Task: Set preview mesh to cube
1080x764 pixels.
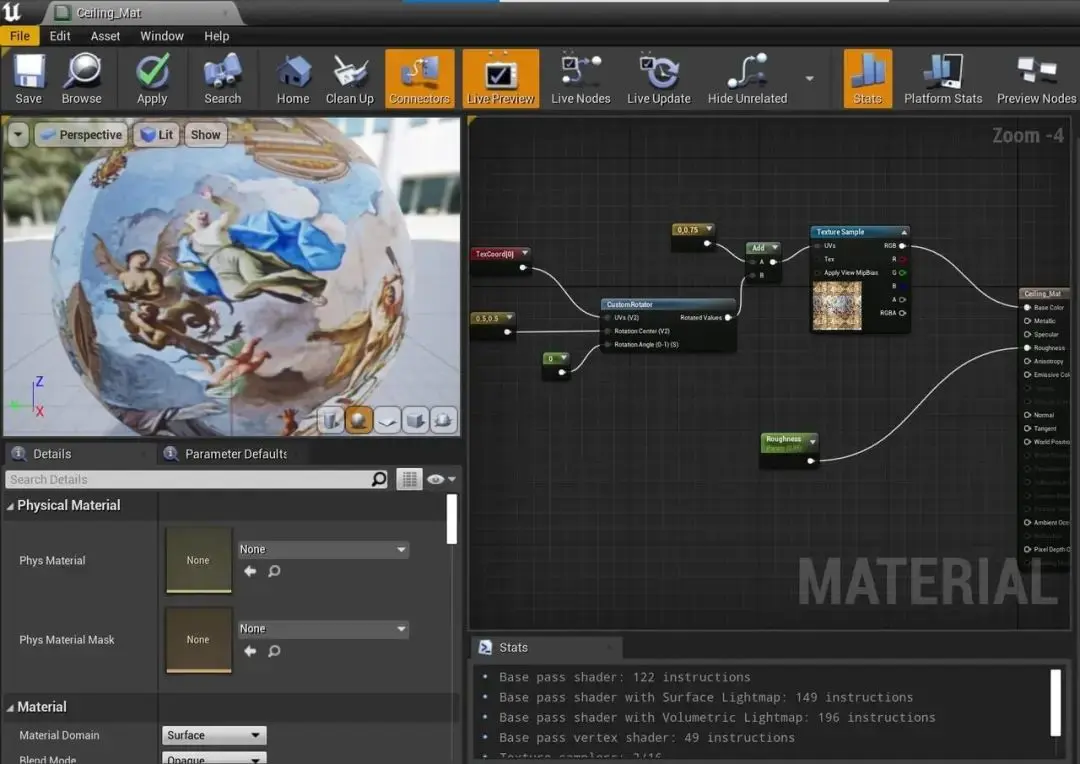Action: (x=415, y=420)
